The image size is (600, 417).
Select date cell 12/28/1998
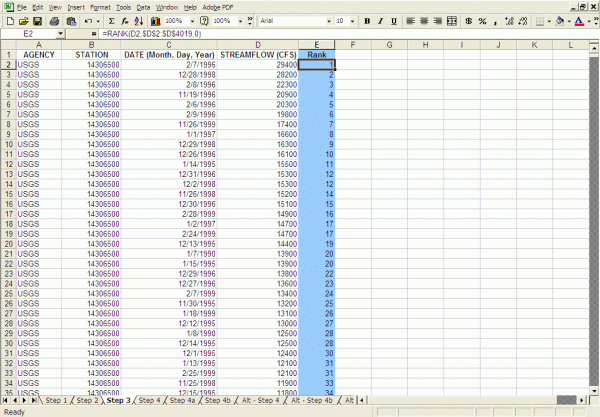coord(168,75)
